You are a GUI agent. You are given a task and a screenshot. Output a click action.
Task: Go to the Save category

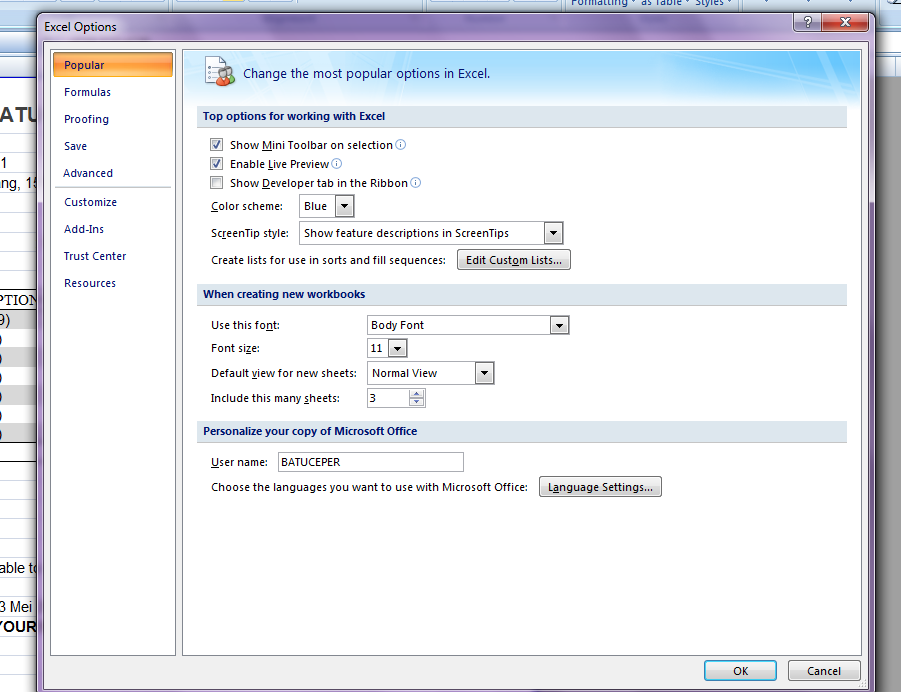click(75, 146)
